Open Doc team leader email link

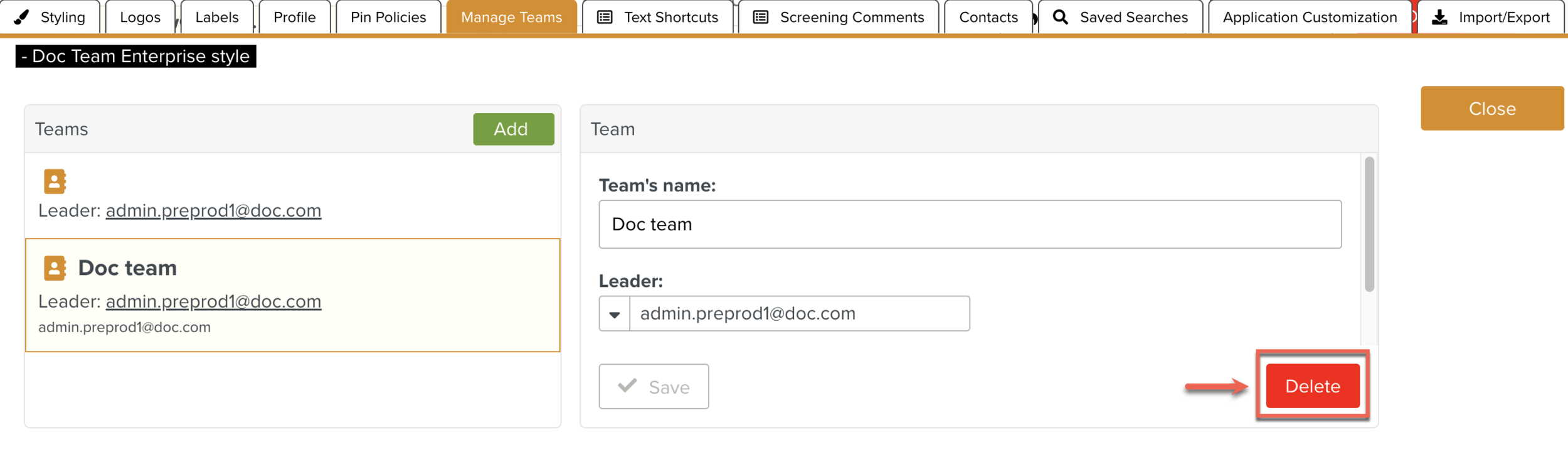point(213,301)
